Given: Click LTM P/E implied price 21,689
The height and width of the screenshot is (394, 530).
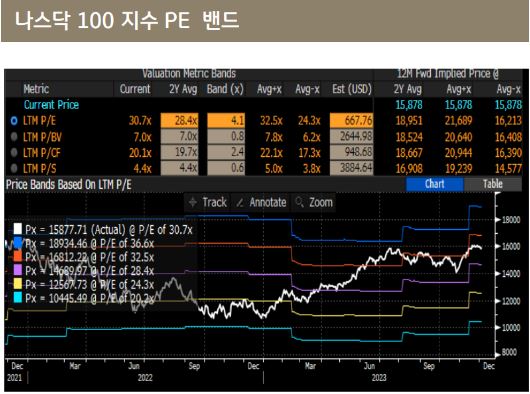Looking at the screenshot, I should click(458, 121).
